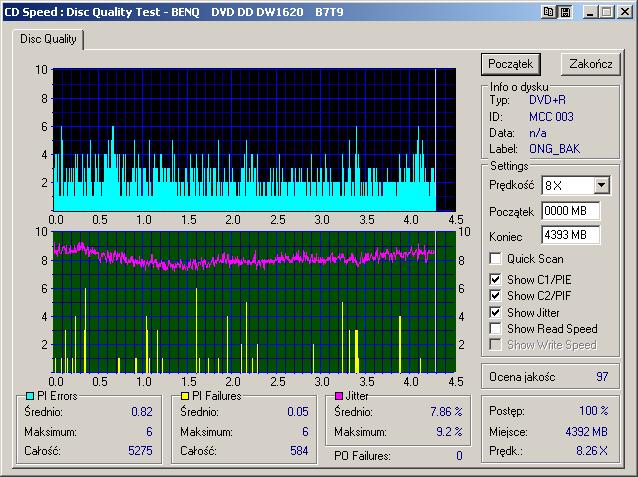Disable the Show Jitter checkbox
Image resolution: width=638 pixels, height=477 pixels.
point(495,312)
